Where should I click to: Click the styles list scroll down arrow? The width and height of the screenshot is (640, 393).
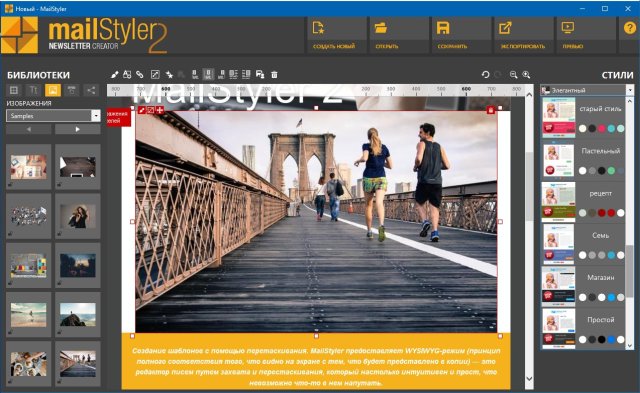click(x=630, y=345)
